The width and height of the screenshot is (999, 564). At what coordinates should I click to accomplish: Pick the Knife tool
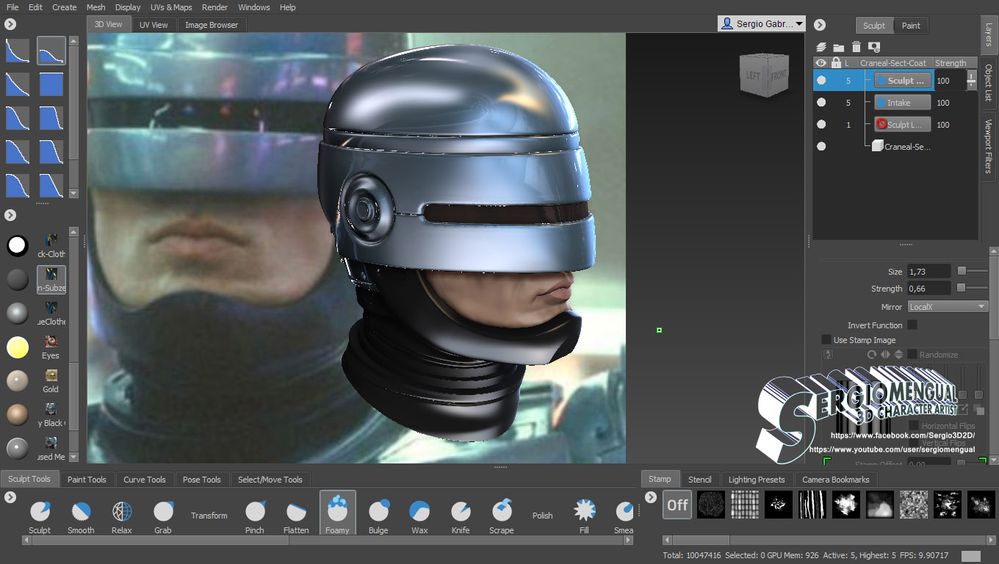click(x=461, y=516)
